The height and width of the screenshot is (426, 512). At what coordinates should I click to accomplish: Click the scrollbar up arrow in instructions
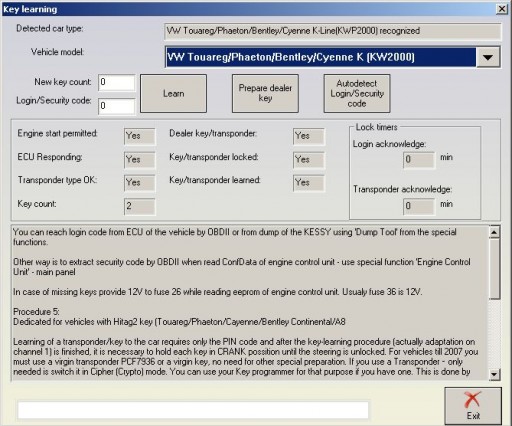pyautogui.click(x=494, y=232)
